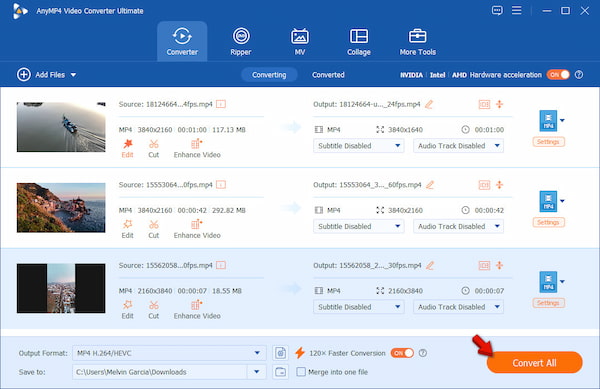
Task: Edit the 15553064 source video
Action: coord(127,229)
